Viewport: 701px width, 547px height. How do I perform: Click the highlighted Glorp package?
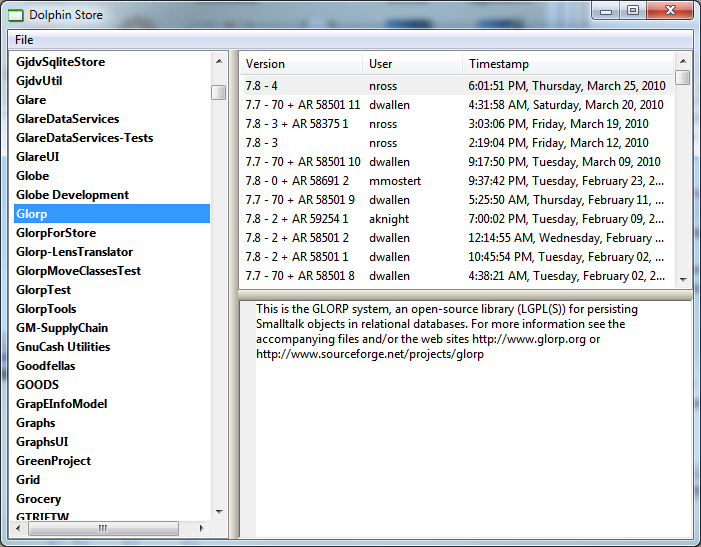point(112,214)
